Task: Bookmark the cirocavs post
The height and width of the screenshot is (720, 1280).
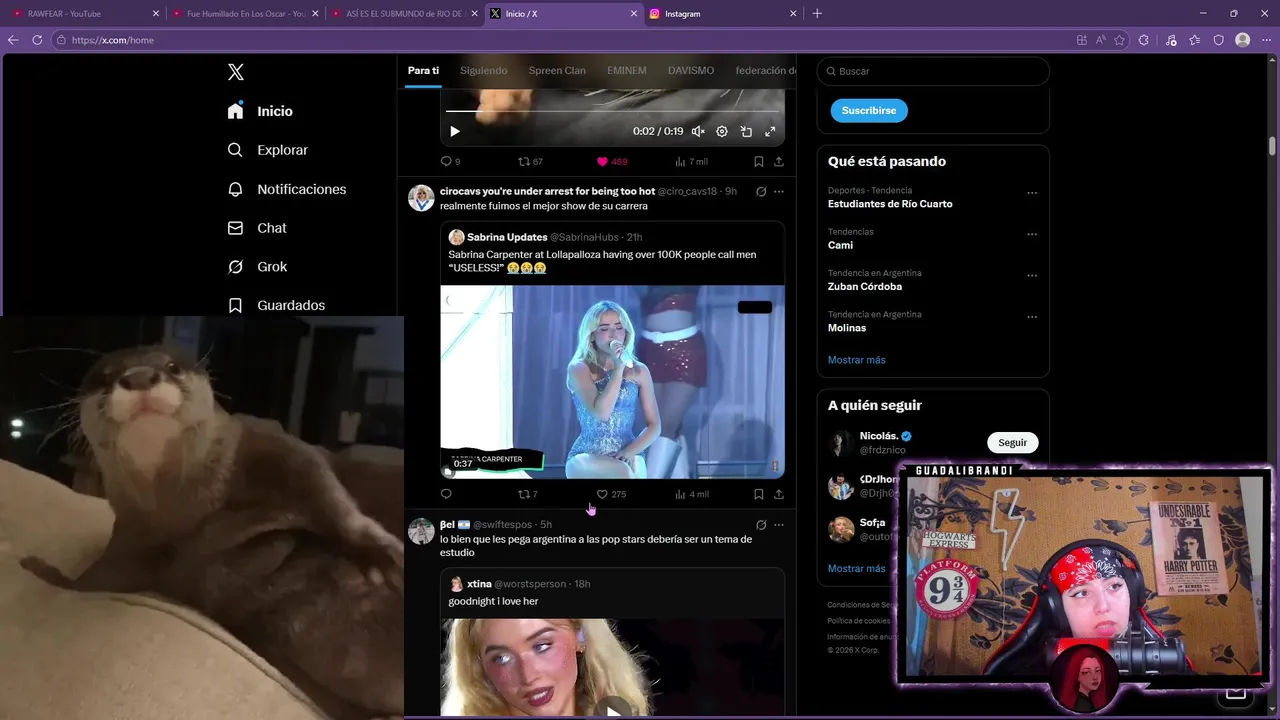Action: (759, 494)
